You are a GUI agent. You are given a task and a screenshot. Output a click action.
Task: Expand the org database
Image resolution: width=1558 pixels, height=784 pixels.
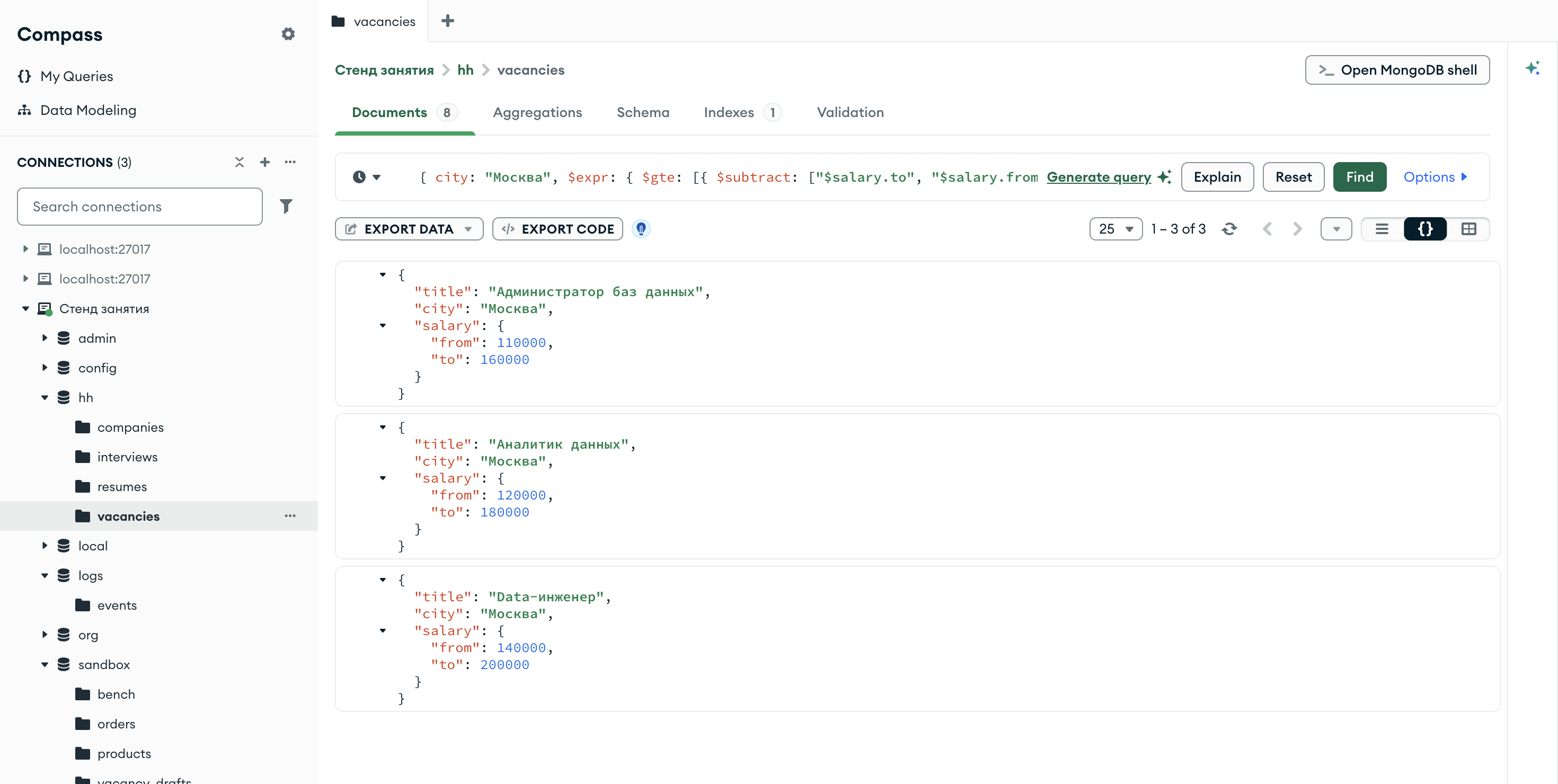[x=45, y=635]
